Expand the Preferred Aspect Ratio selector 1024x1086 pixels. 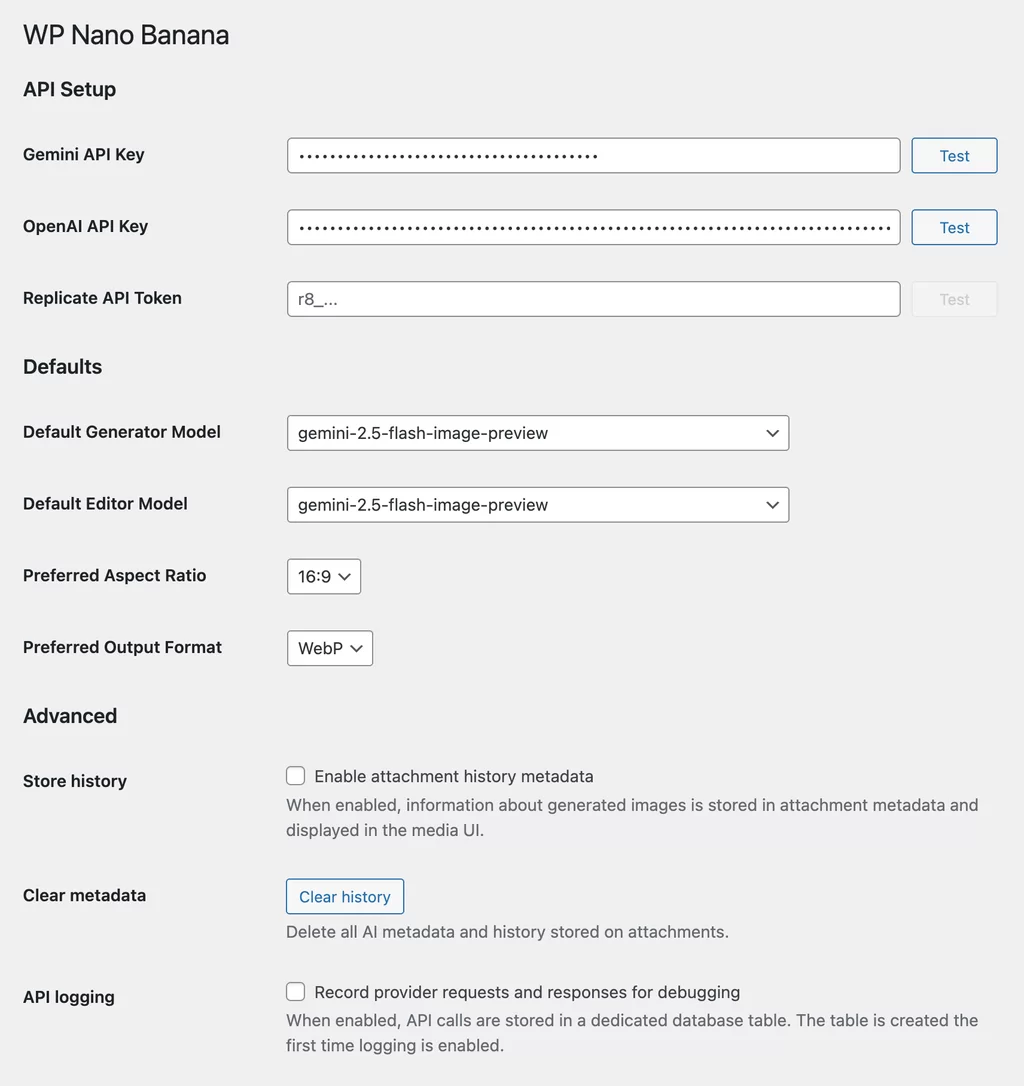point(323,576)
